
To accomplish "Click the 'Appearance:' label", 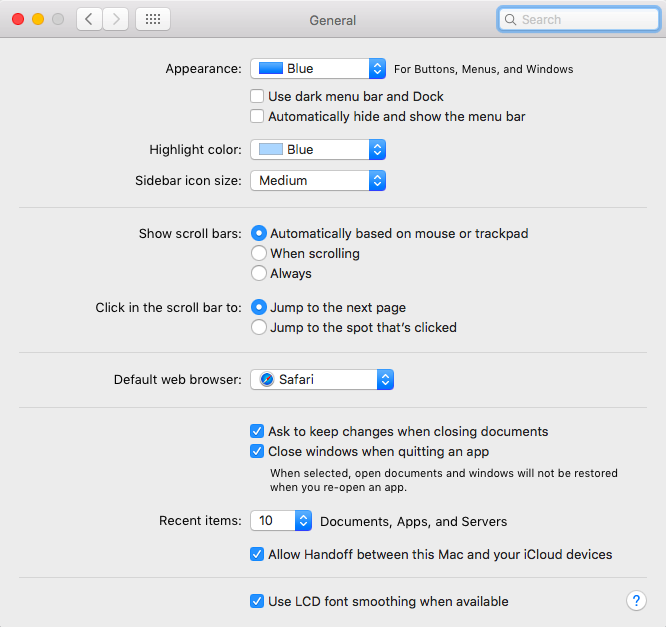I will click(x=203, y=68).
